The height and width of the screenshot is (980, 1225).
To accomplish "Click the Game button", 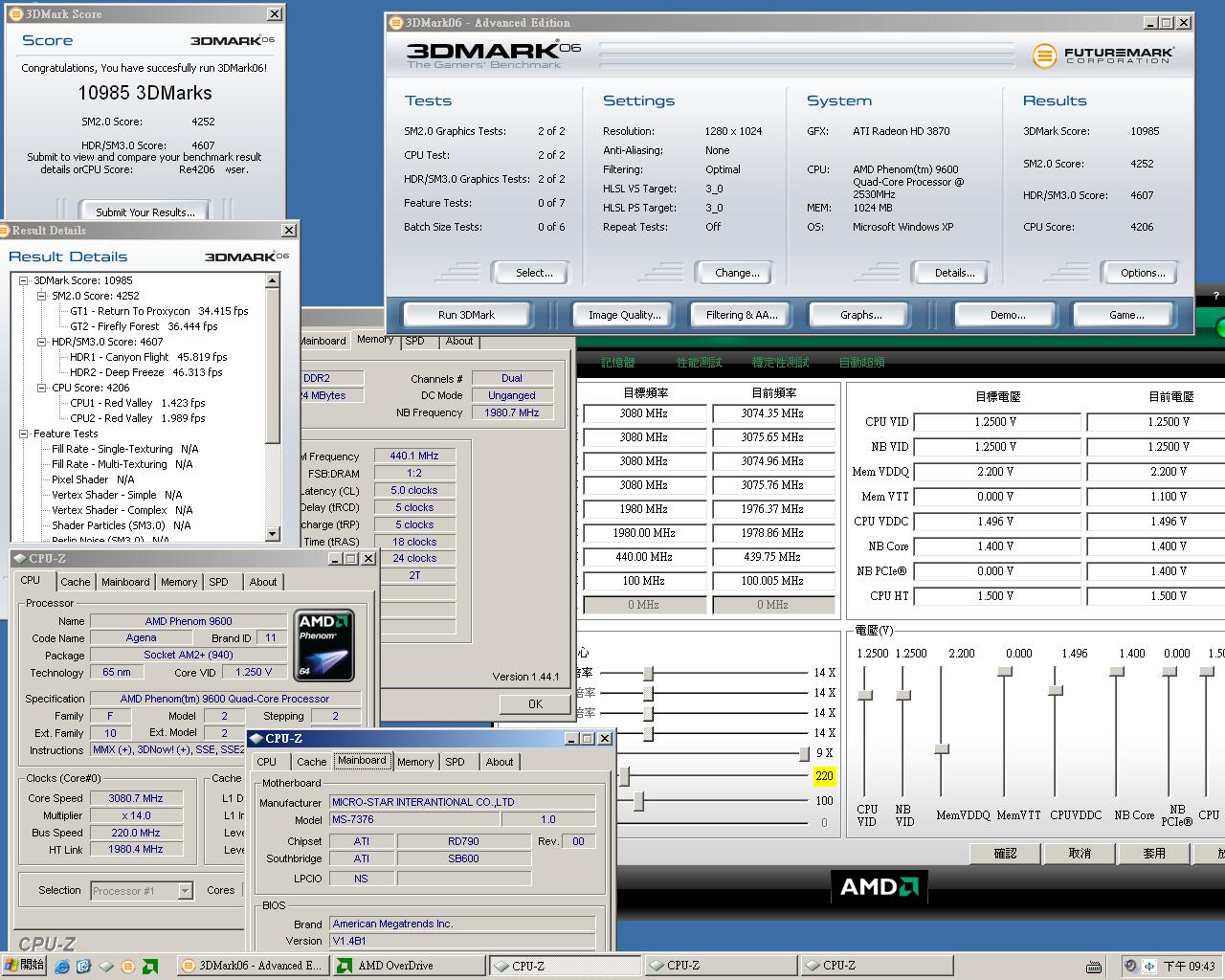I will [1125, 315].
